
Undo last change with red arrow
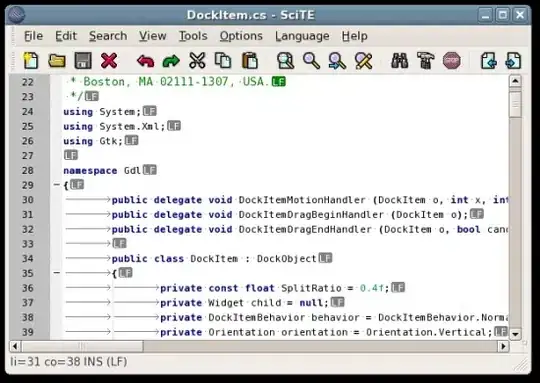[145, 61]
